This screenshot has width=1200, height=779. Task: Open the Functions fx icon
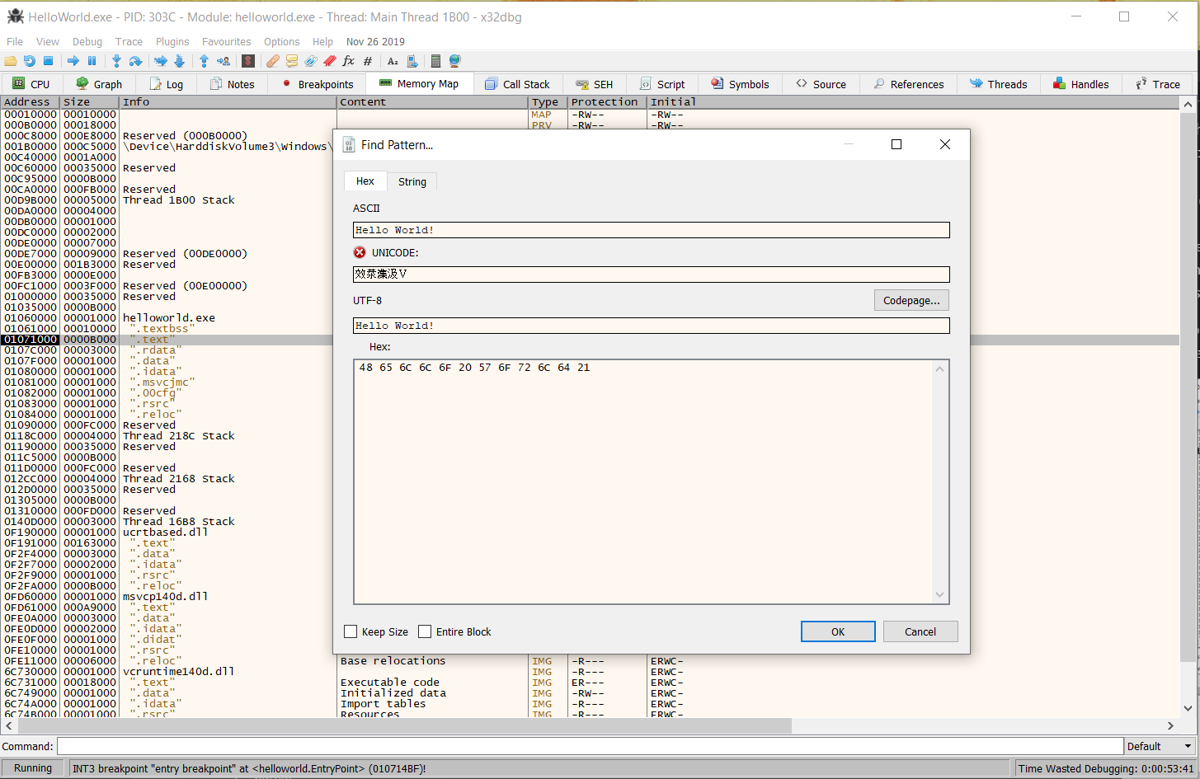[348, 61]
